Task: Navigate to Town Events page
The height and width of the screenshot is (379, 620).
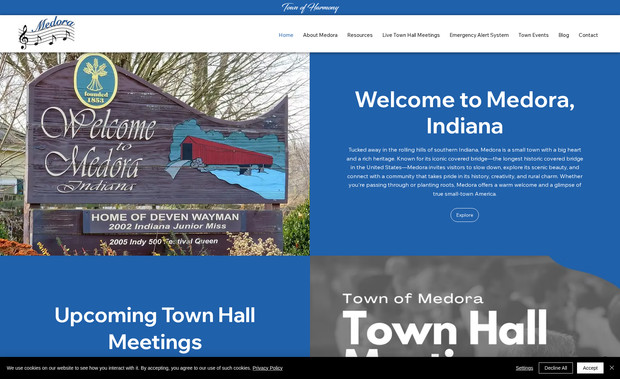Action: pos(533,35)
